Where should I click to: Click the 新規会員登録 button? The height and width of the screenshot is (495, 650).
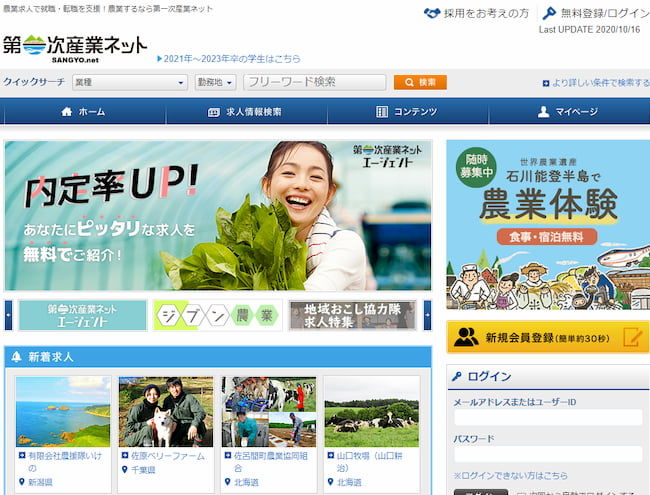[548, 337]
